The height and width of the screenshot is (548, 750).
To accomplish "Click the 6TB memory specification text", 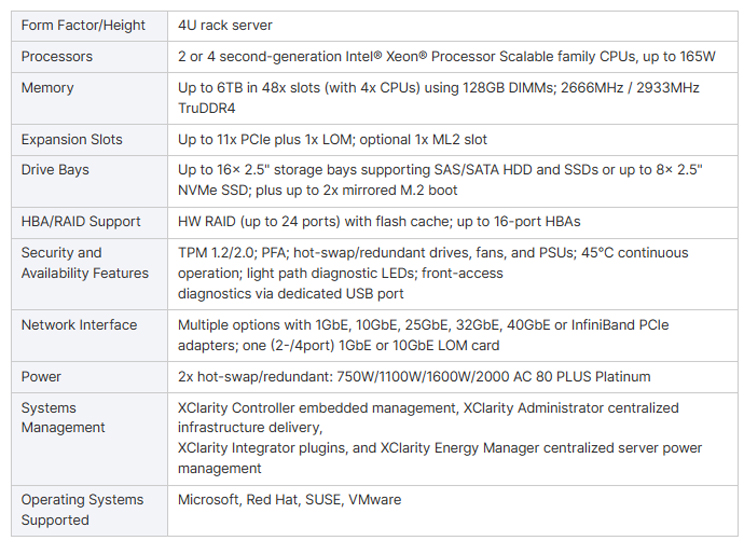I will (439, 98).
